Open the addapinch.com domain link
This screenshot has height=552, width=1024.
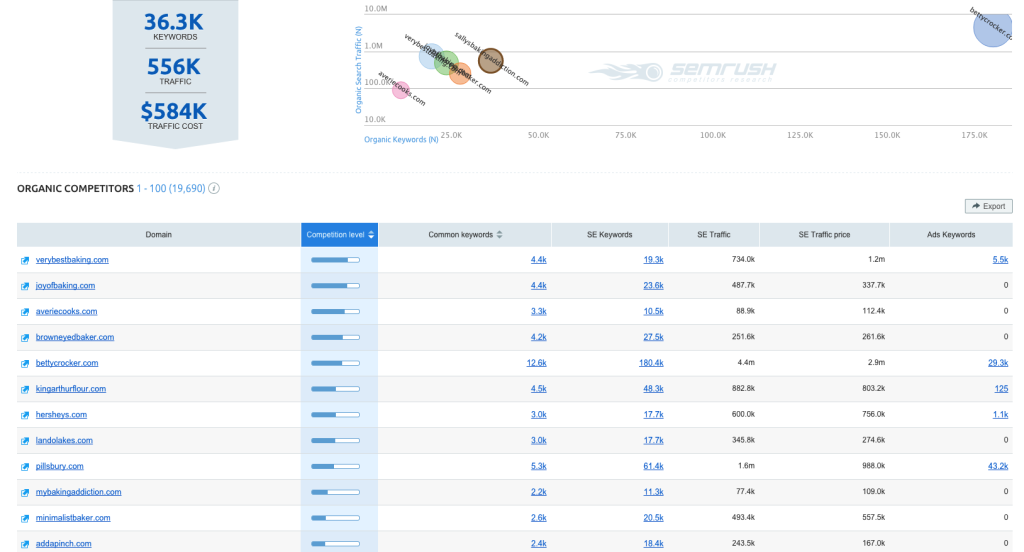click(x=63, y=544)
